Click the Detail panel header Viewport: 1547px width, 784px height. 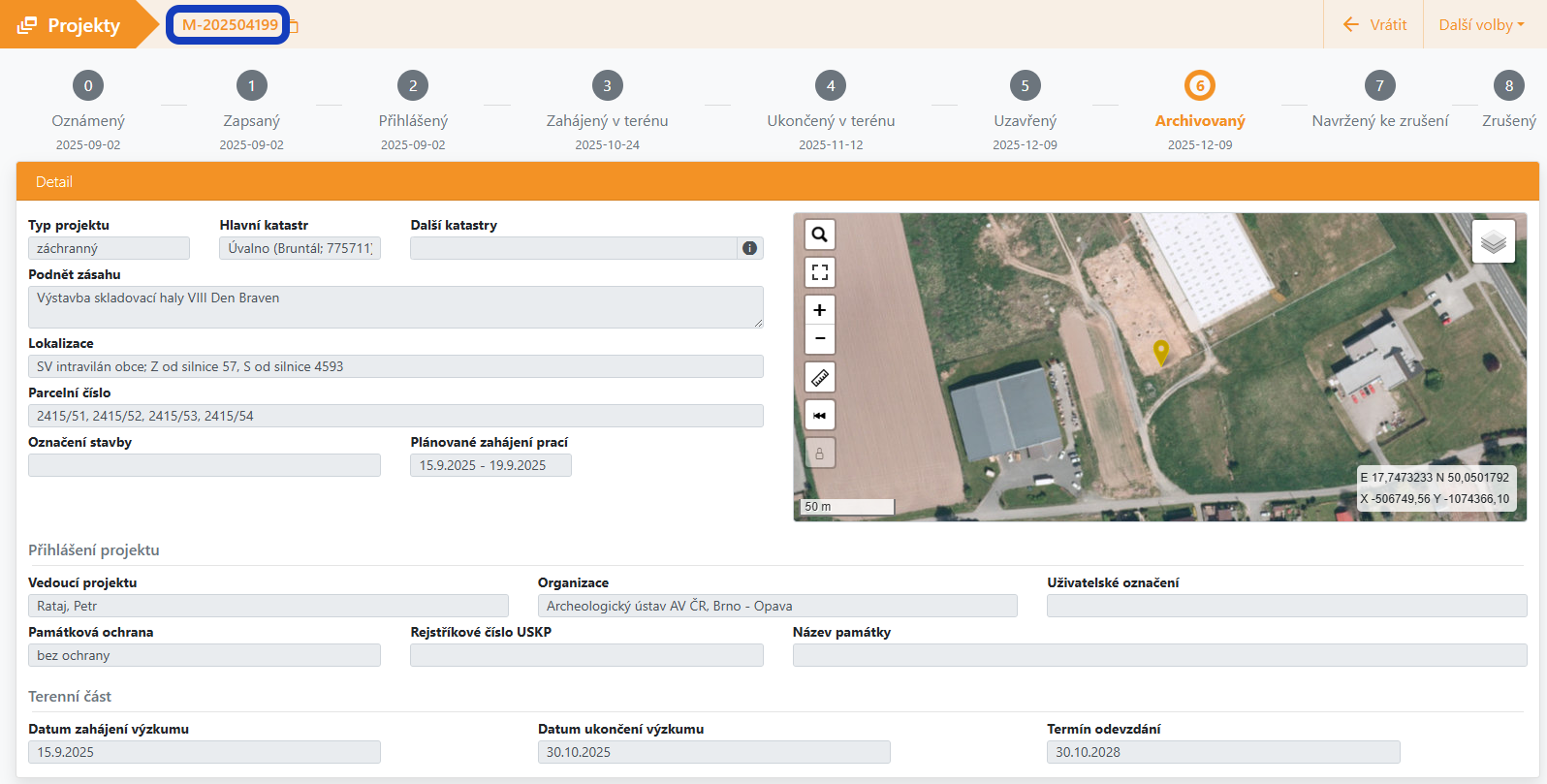[776, 182]
